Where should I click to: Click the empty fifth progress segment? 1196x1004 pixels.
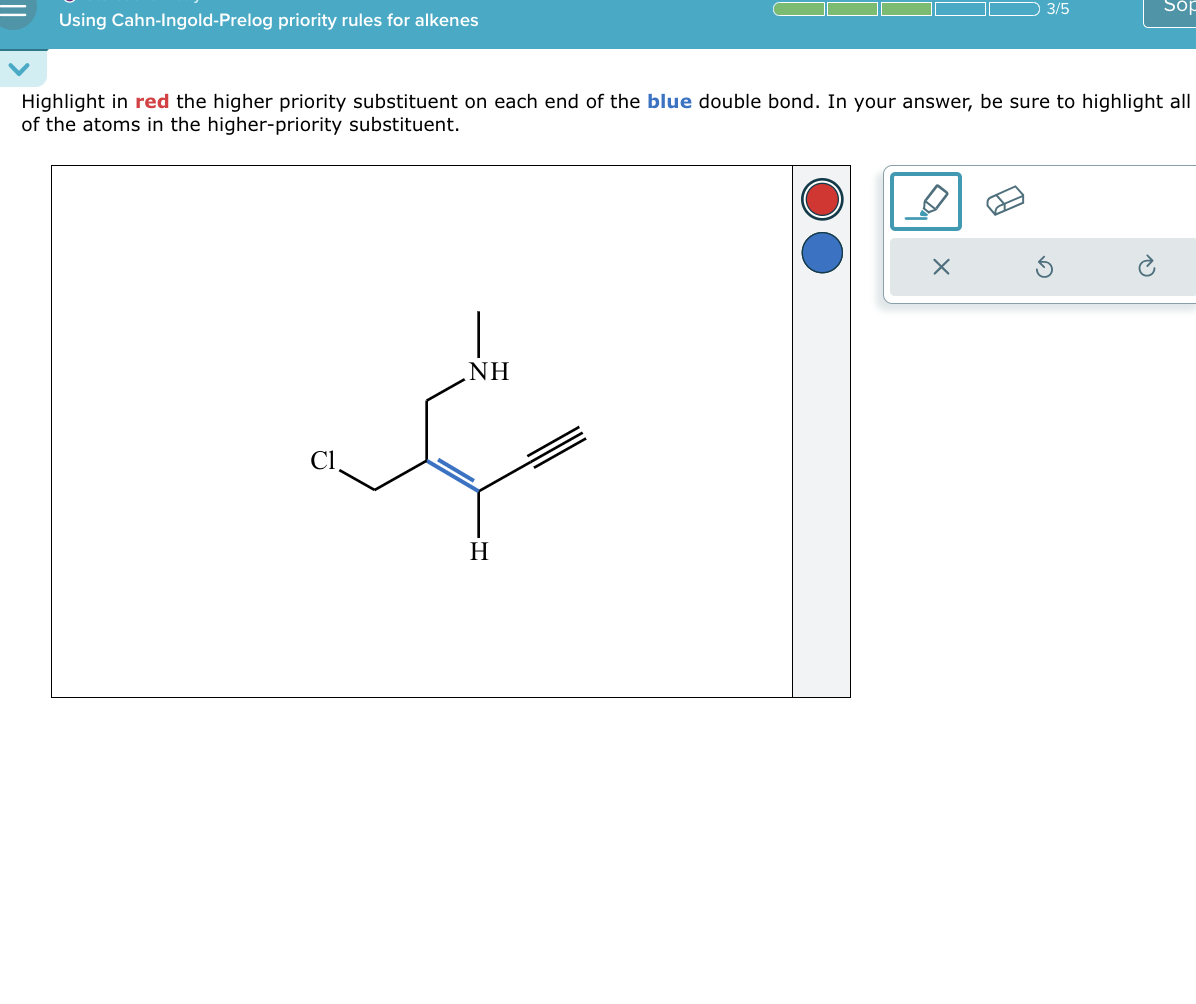pos(1013,9)
